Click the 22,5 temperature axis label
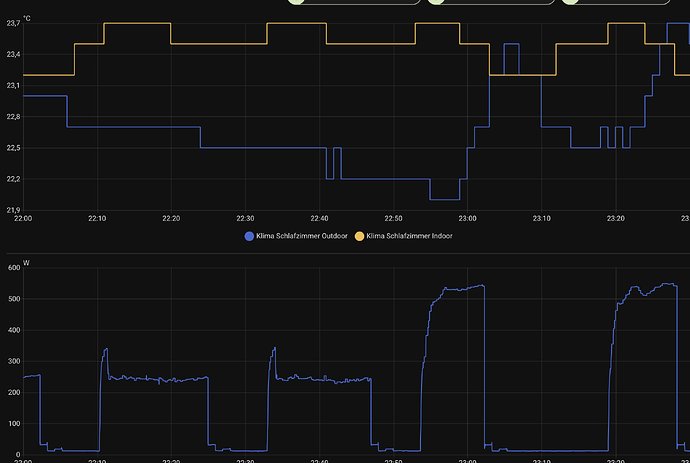 (x=13, y=148)
